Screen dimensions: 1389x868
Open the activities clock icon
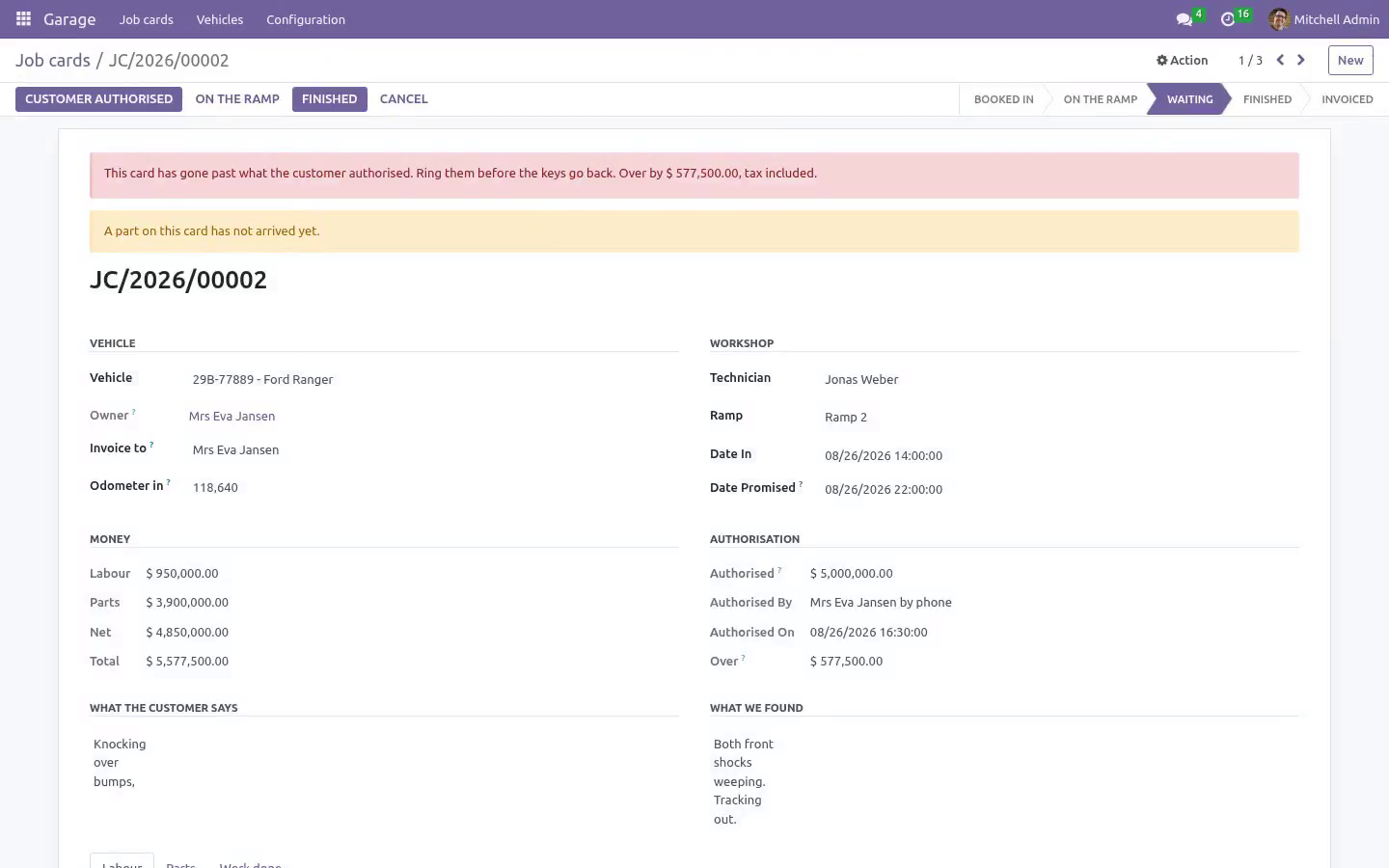(x=1227, y=19)
